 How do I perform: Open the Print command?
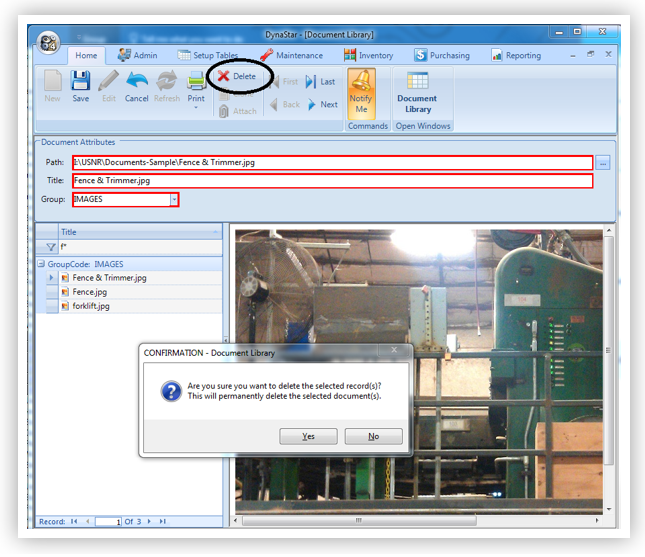196,84
